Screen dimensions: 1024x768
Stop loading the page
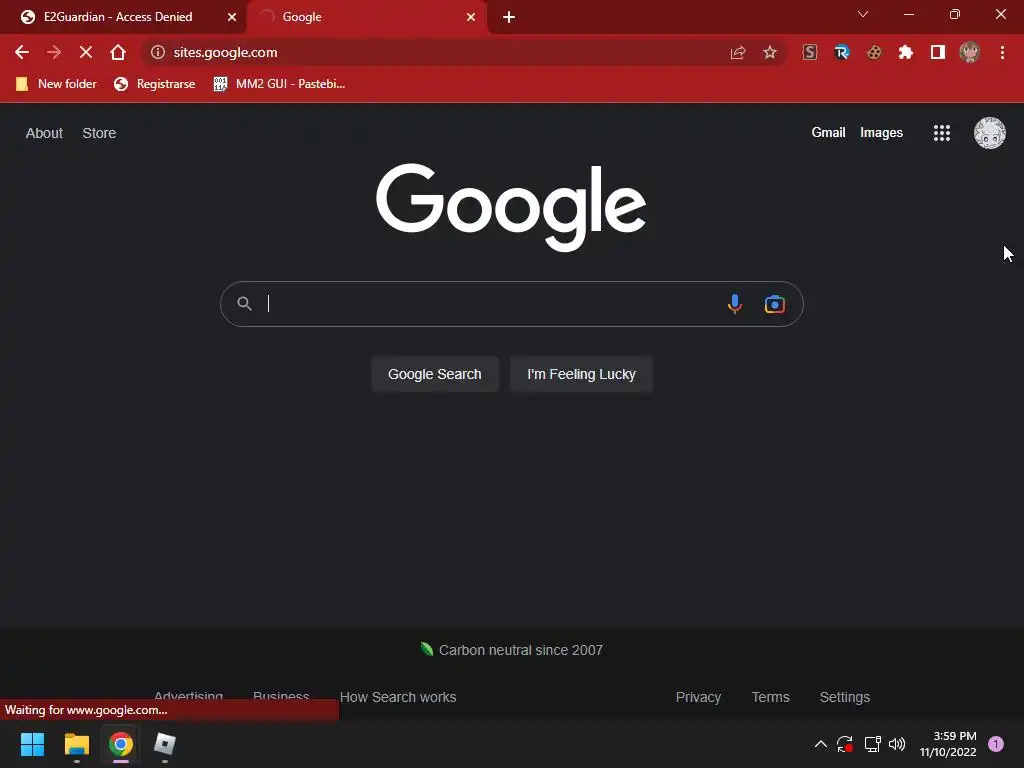click(x=86, y=52)
